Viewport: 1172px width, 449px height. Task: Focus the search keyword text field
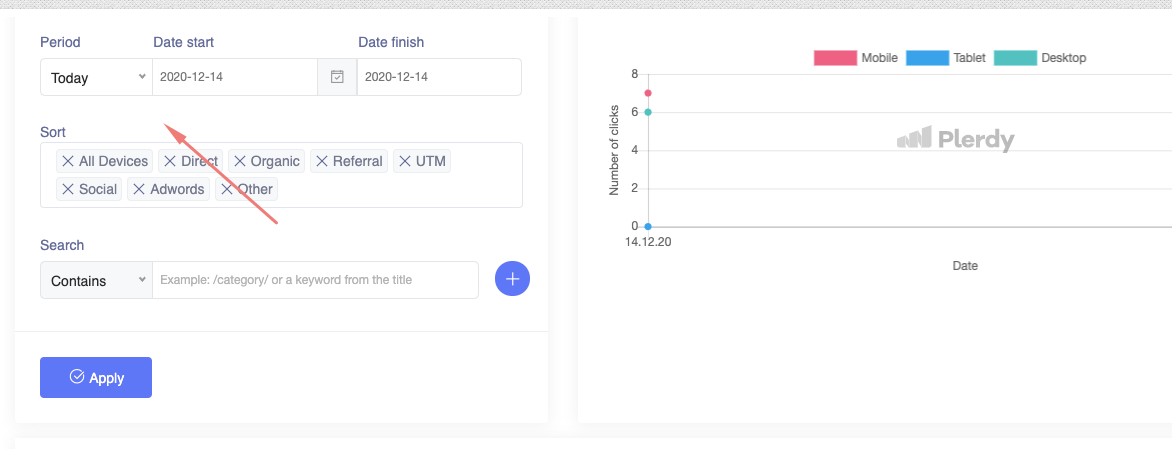315,280
